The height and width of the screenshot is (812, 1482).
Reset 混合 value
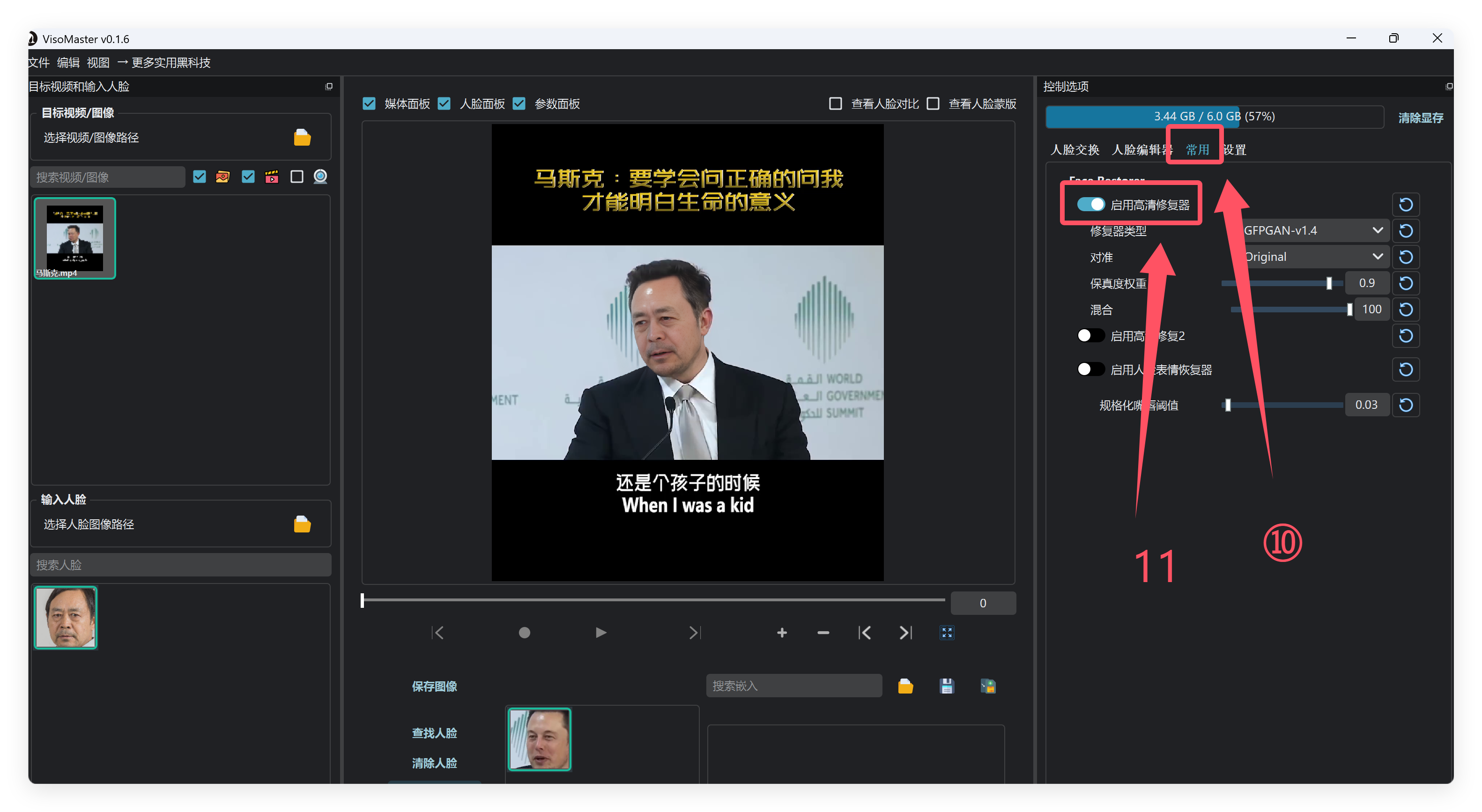[1406, 310]
